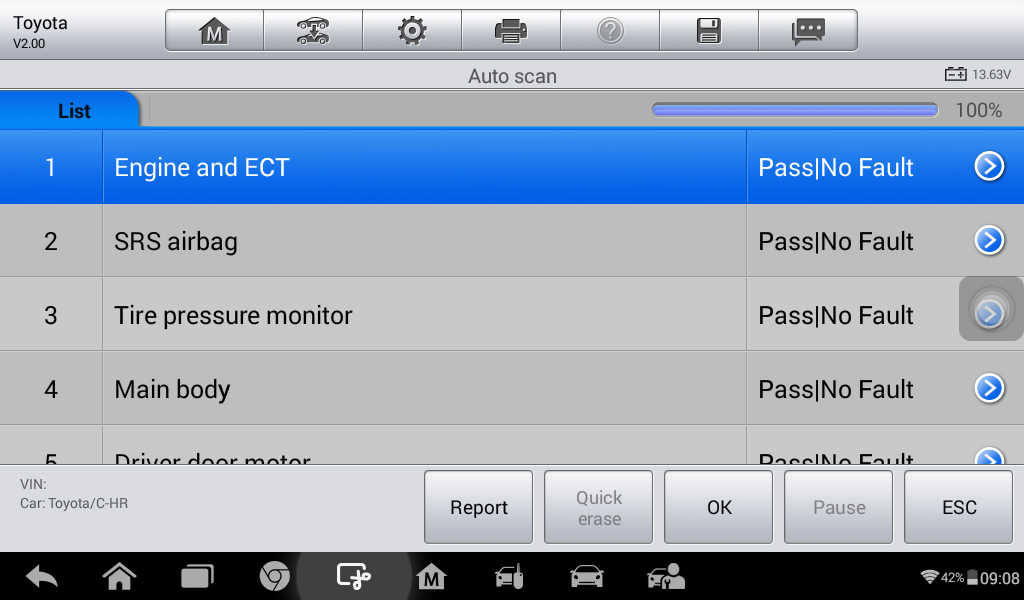Go to the MaxiSys home icon in top toolbar
Viewport: 1024px width, 600px height.
214,31
